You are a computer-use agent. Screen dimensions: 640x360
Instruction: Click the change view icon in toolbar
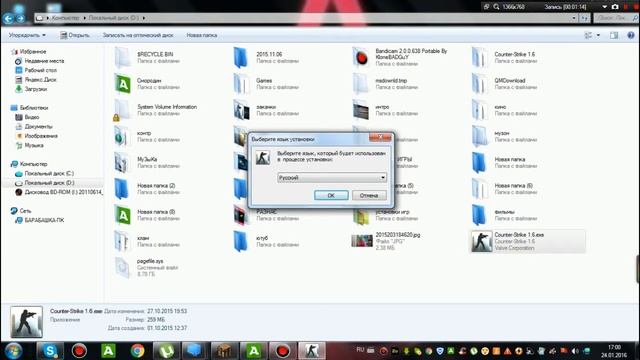pyautogui.click(x=588, y=36)
